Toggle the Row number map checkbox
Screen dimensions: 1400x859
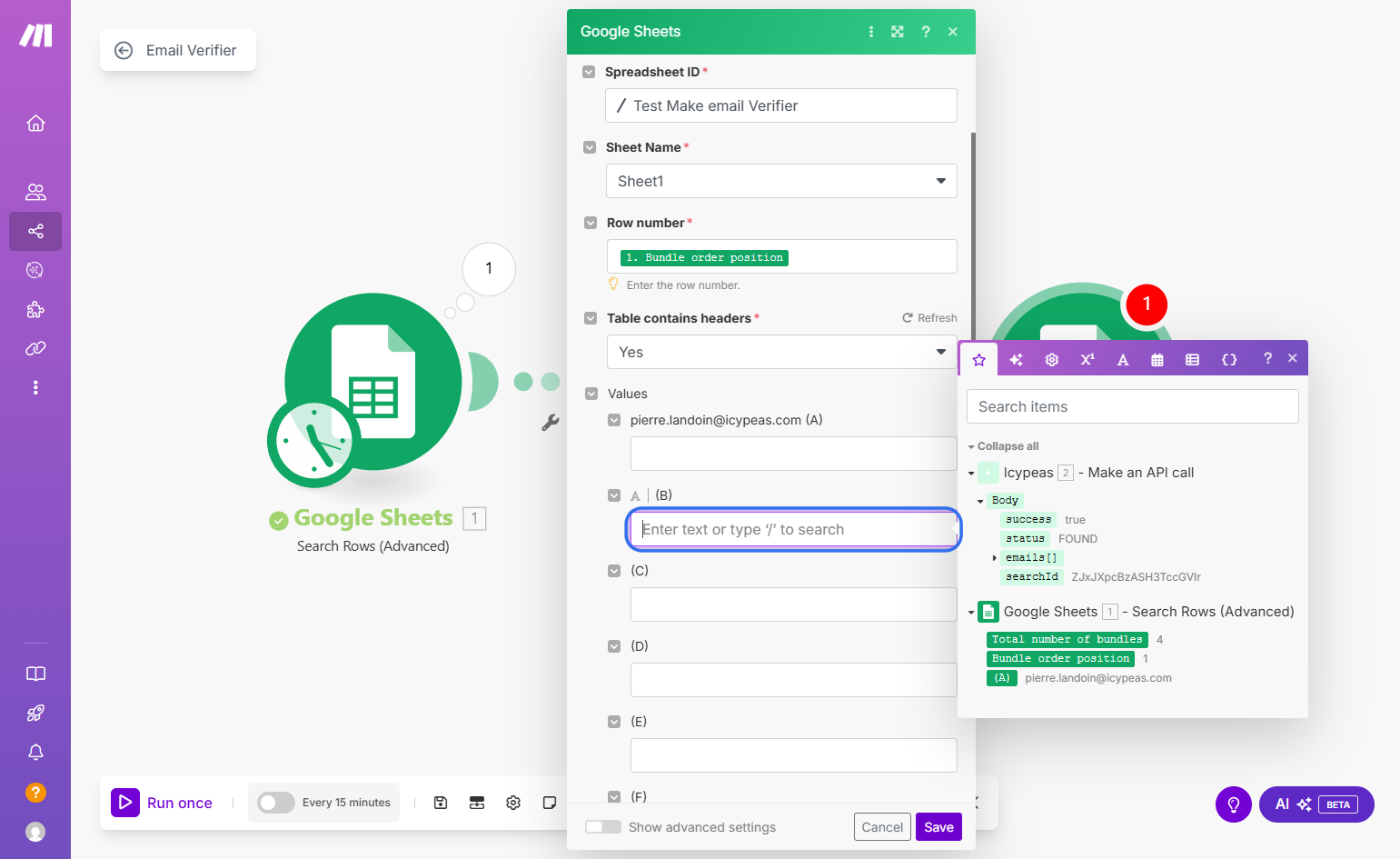(x=591, y=223)
